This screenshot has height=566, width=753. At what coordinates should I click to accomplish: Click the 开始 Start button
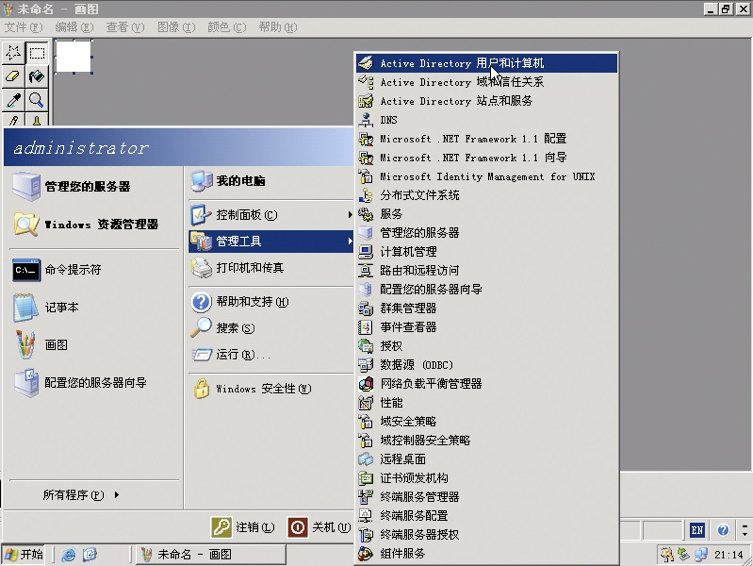coord(24,554)
